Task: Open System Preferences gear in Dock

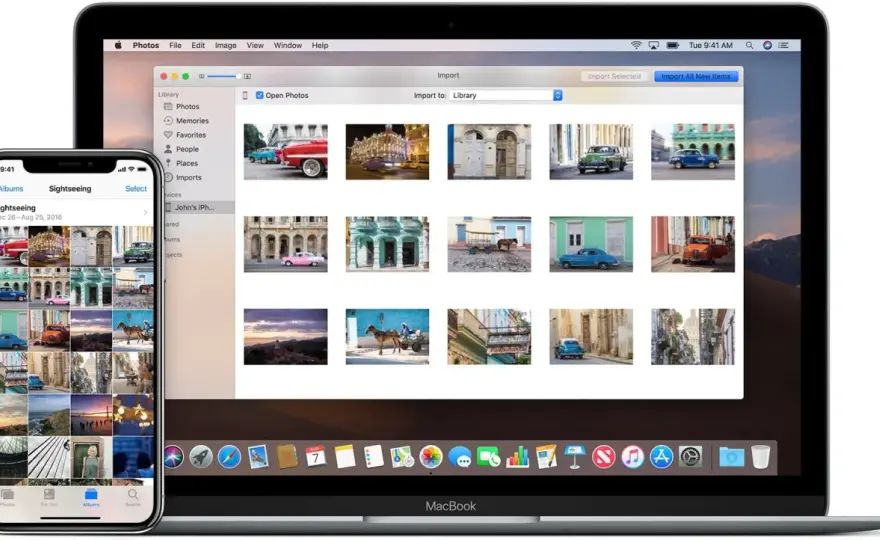Action: point(690,457)
